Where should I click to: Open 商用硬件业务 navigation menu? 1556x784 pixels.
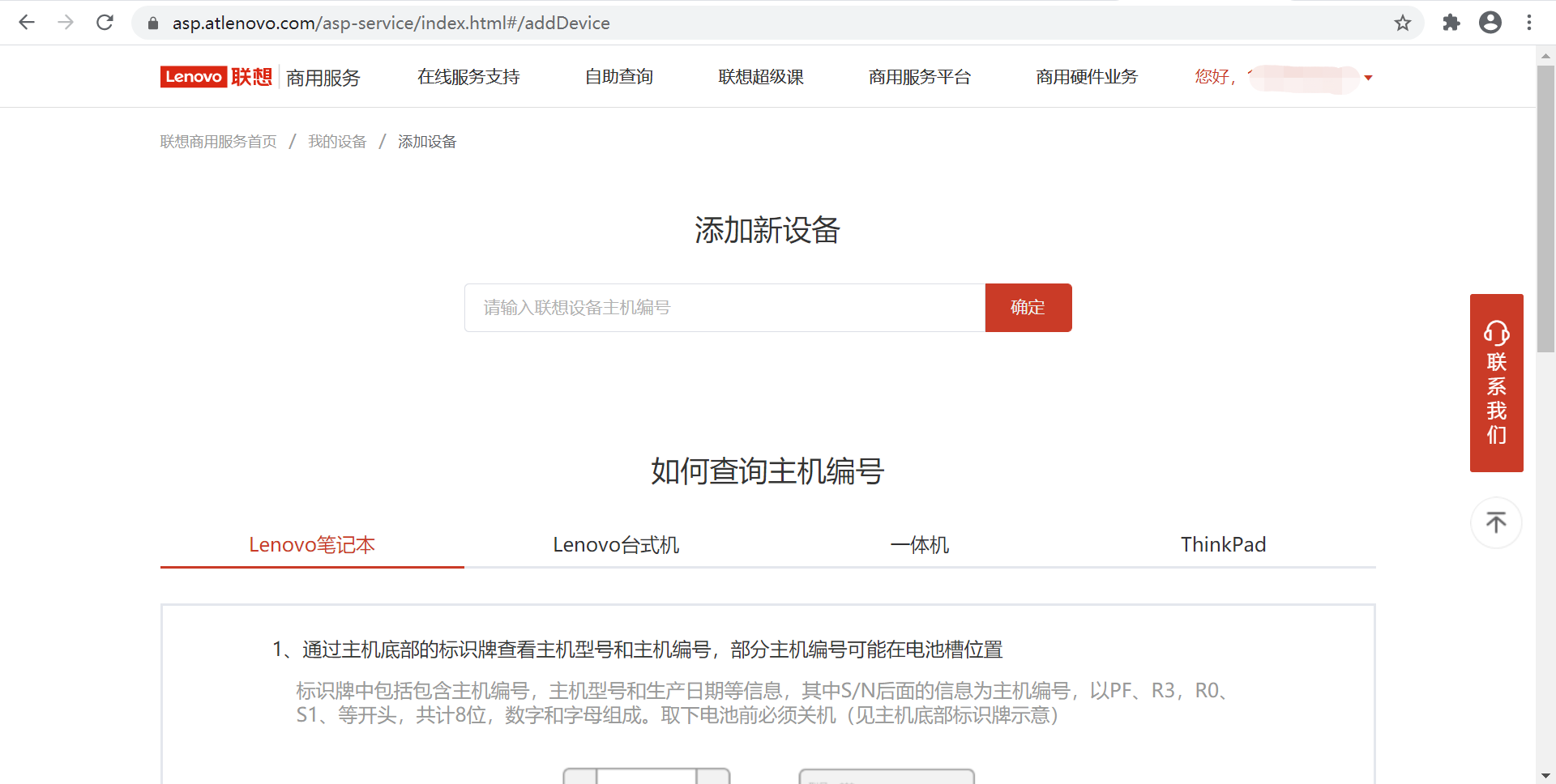1086,77
